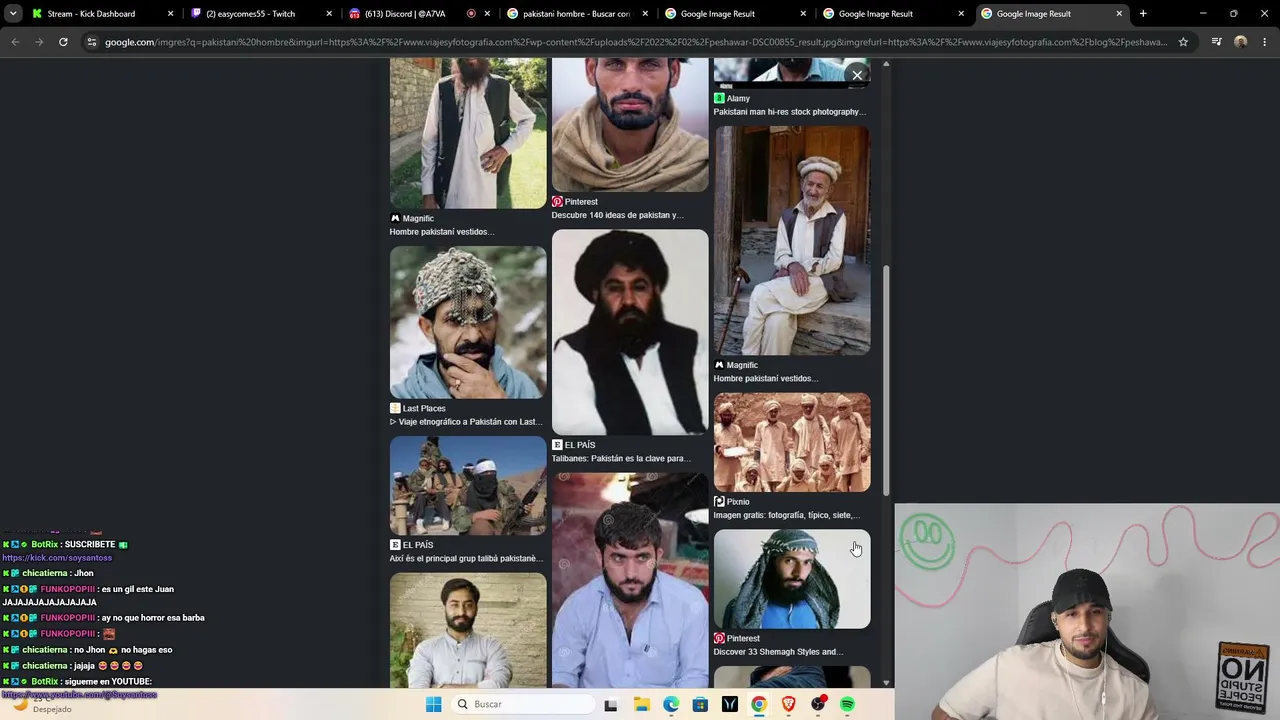
Task: Click the Last Places source label
Action: [424, 408]
